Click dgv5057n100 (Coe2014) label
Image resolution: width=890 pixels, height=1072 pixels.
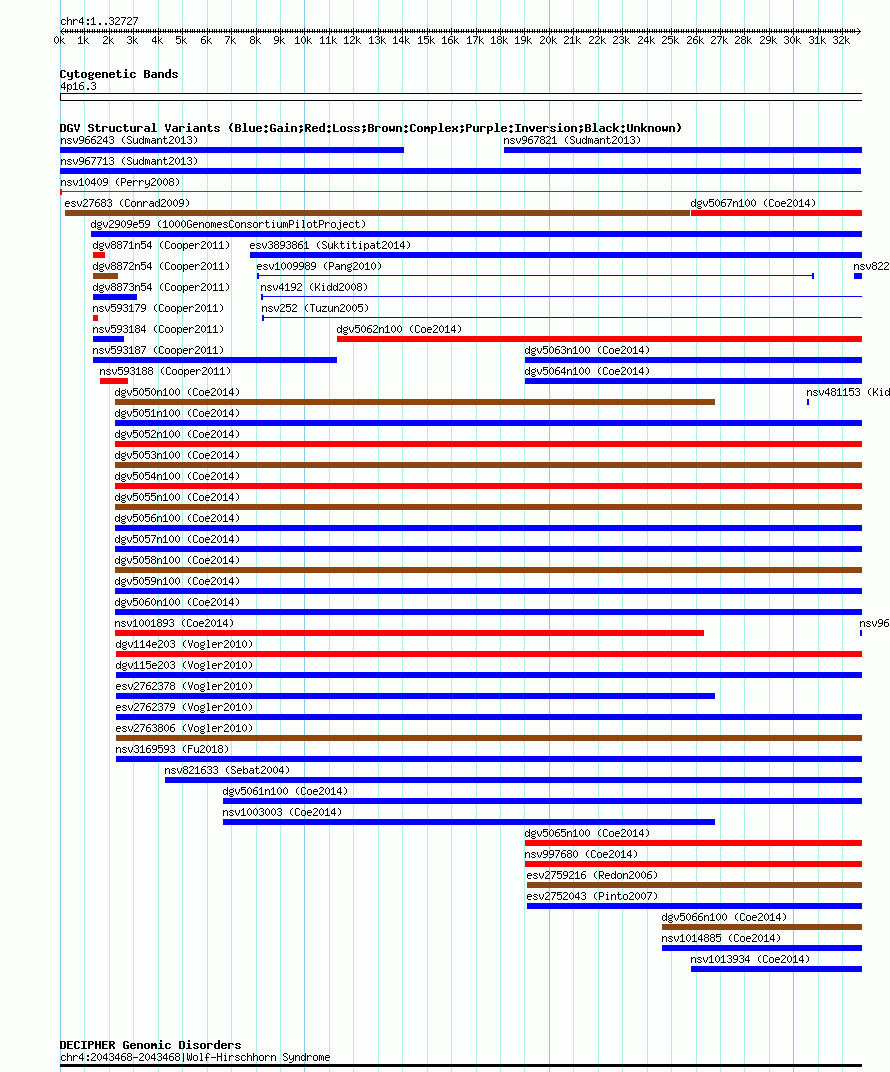point(177,539)
